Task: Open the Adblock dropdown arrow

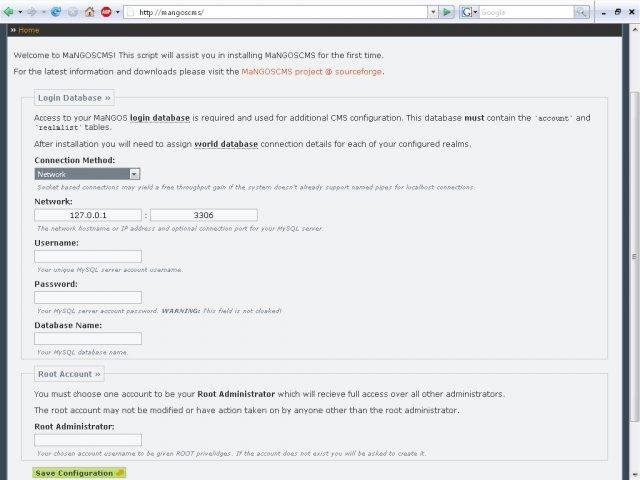Action: coord(118,12)
